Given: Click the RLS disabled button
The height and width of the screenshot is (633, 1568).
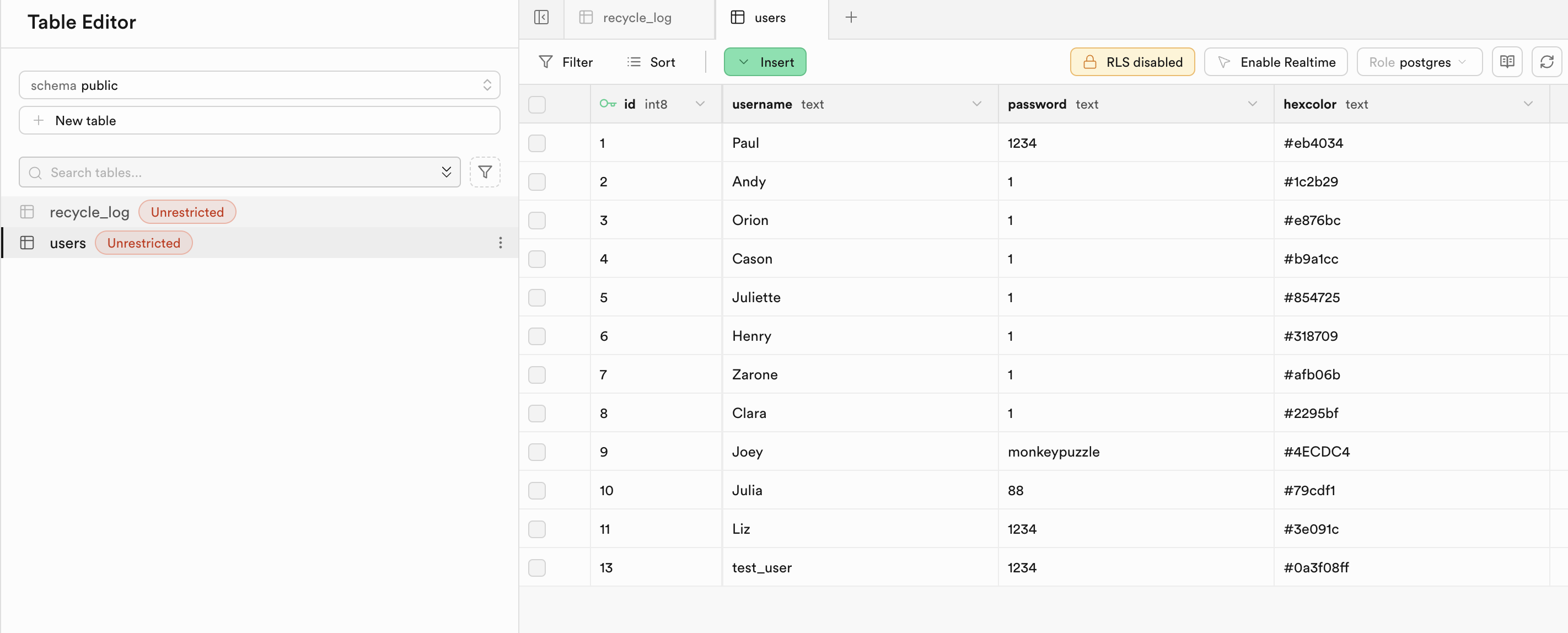Looking at the screenshot, I should pos(1132,62).
